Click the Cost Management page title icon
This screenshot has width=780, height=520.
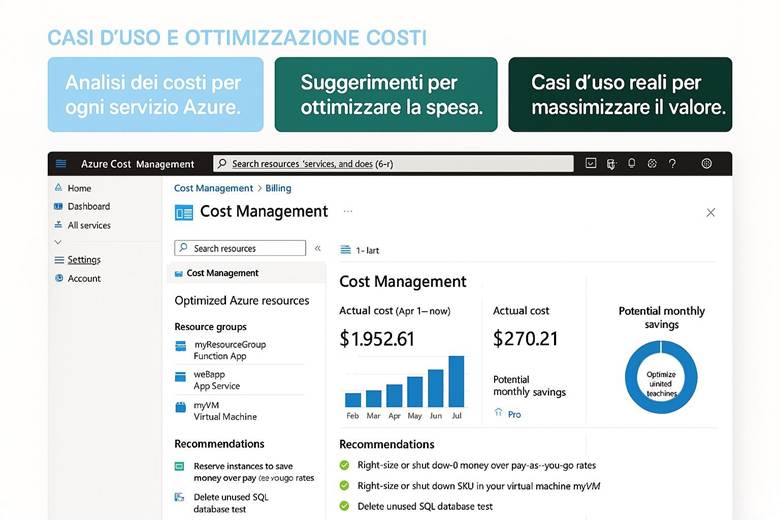(184, 212)
